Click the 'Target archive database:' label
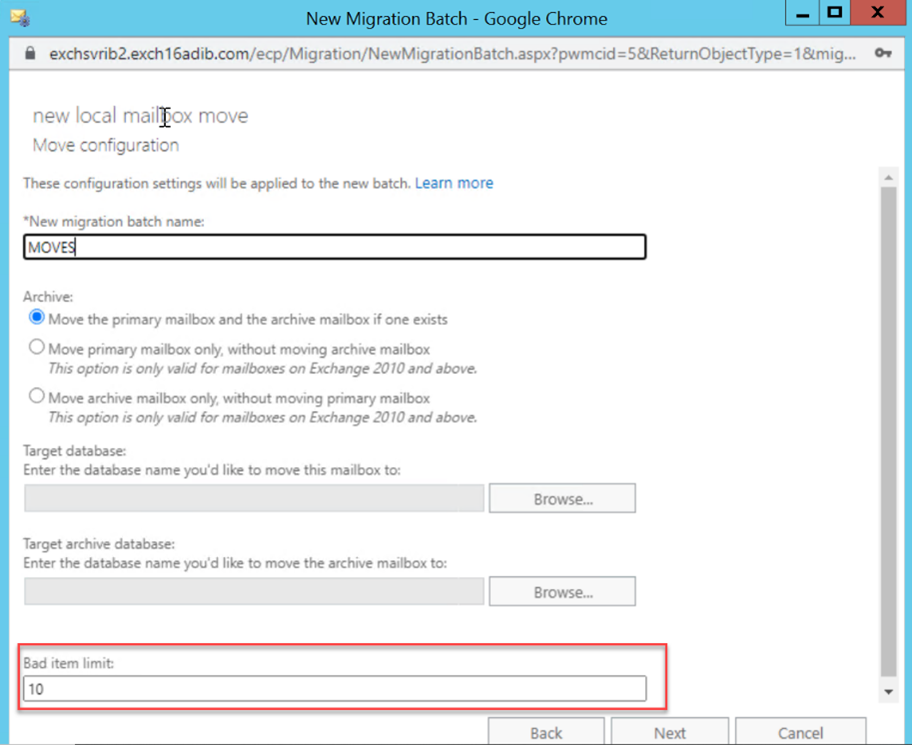This screenshot has width=912, height=745. tap(99, 544)
